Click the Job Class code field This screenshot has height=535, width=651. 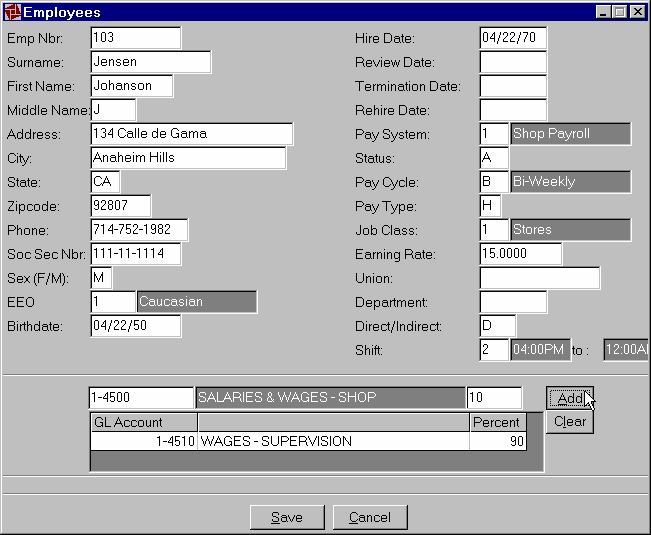(494, 230)
